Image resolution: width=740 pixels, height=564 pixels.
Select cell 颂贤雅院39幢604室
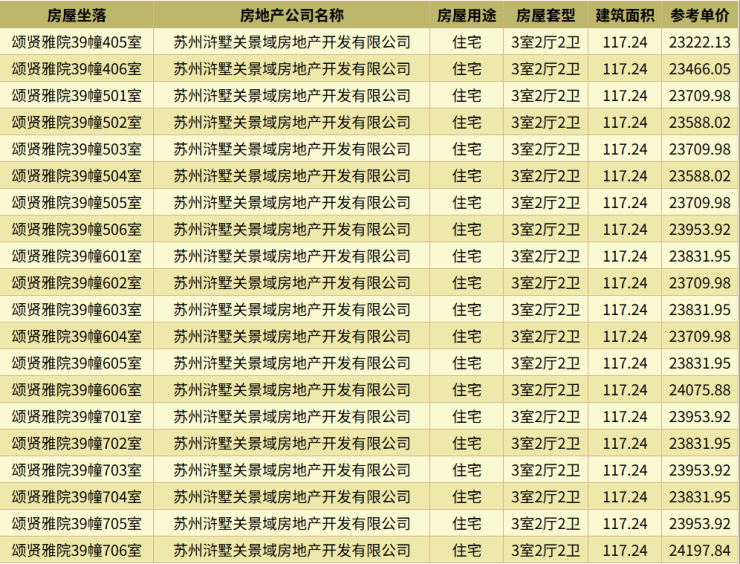pos(76,337)
